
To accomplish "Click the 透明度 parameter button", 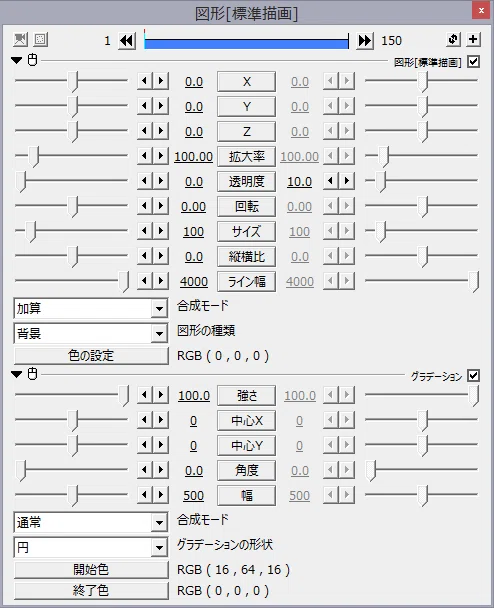I will [247, 181].
